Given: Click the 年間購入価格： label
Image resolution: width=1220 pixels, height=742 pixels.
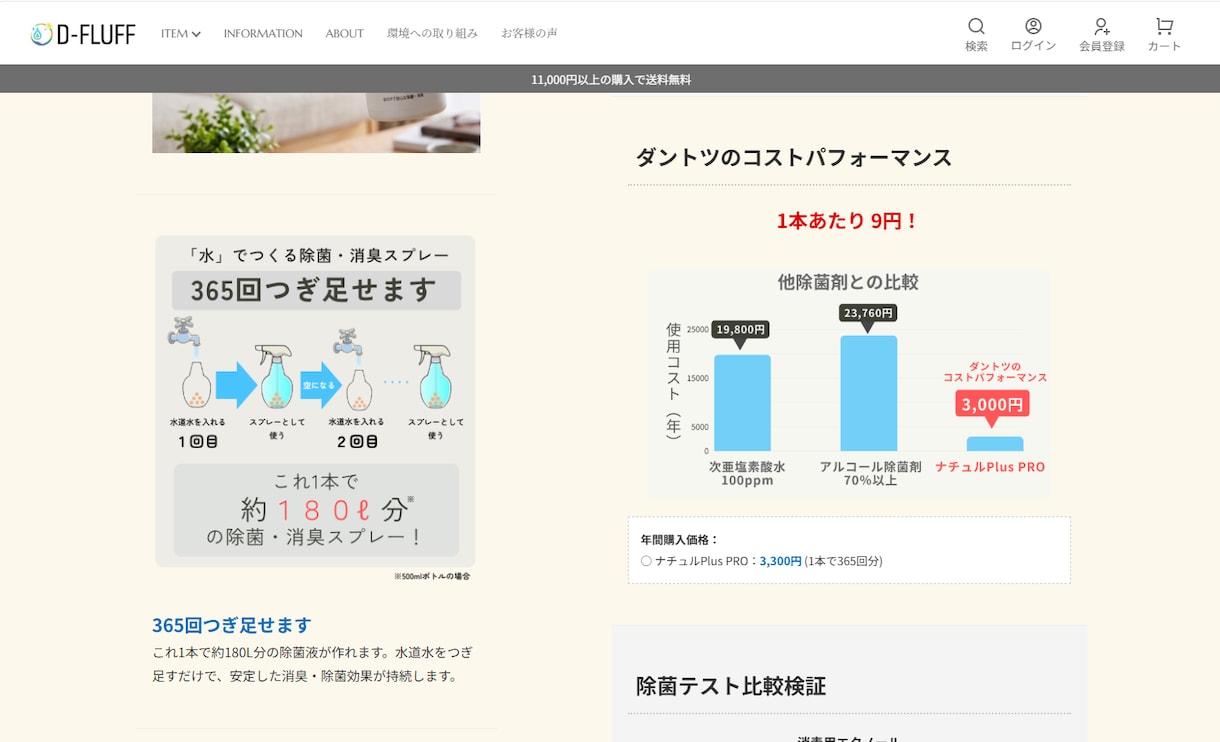Looking at the screenshot, I should coord(680,539).
